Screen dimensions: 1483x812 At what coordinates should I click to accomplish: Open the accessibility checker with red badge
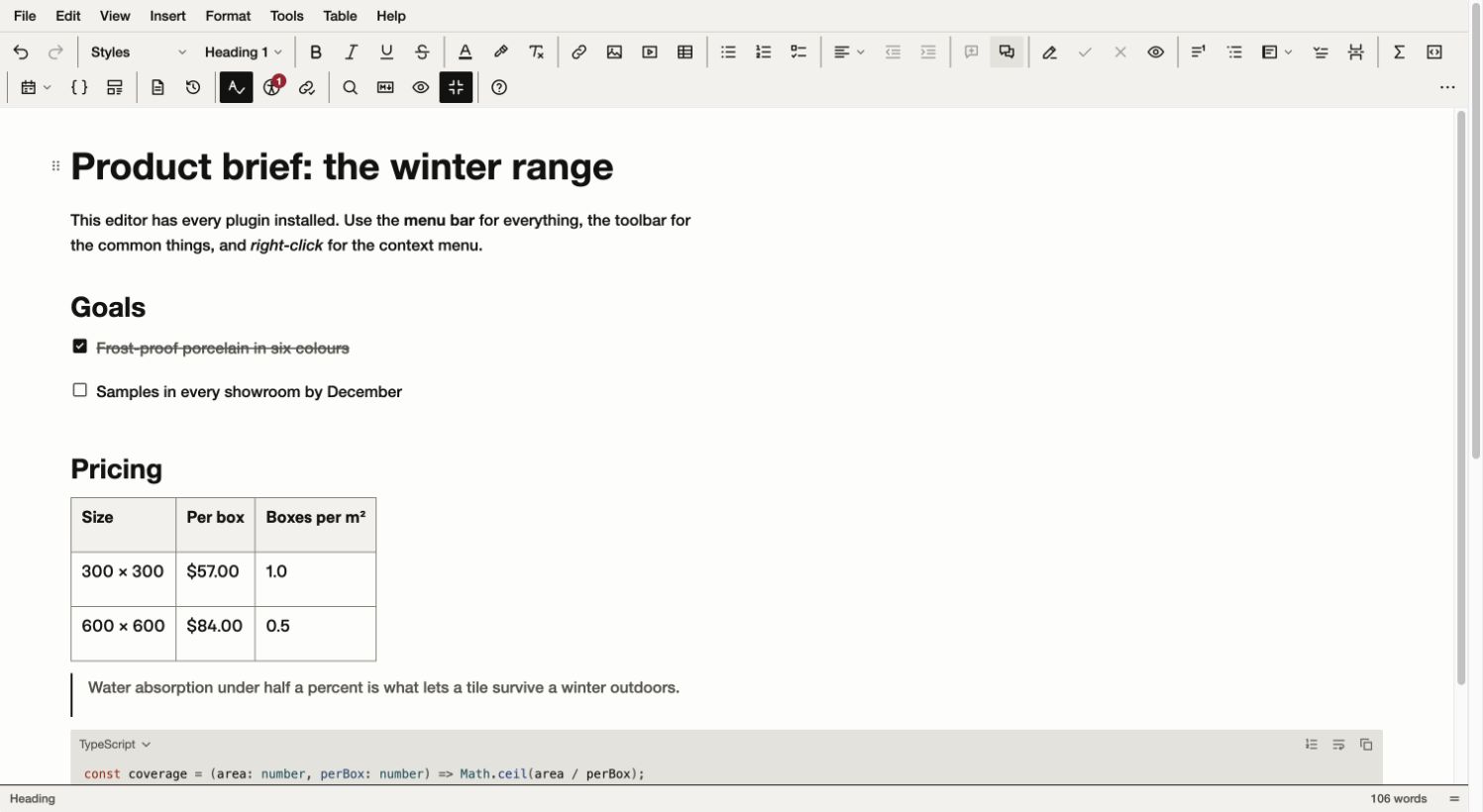(272, 88)
